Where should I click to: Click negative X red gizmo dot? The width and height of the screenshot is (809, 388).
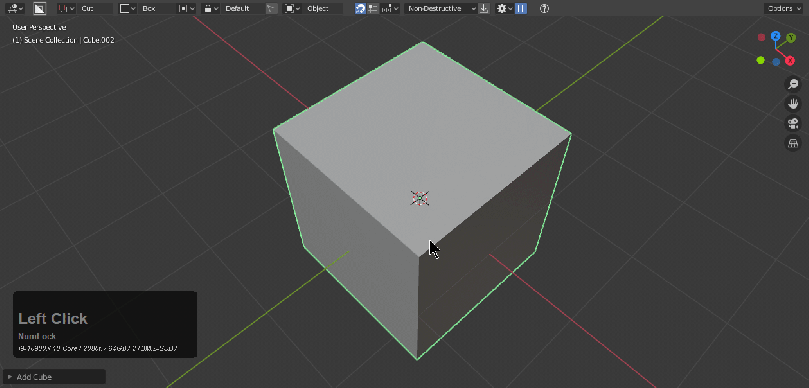762,37
